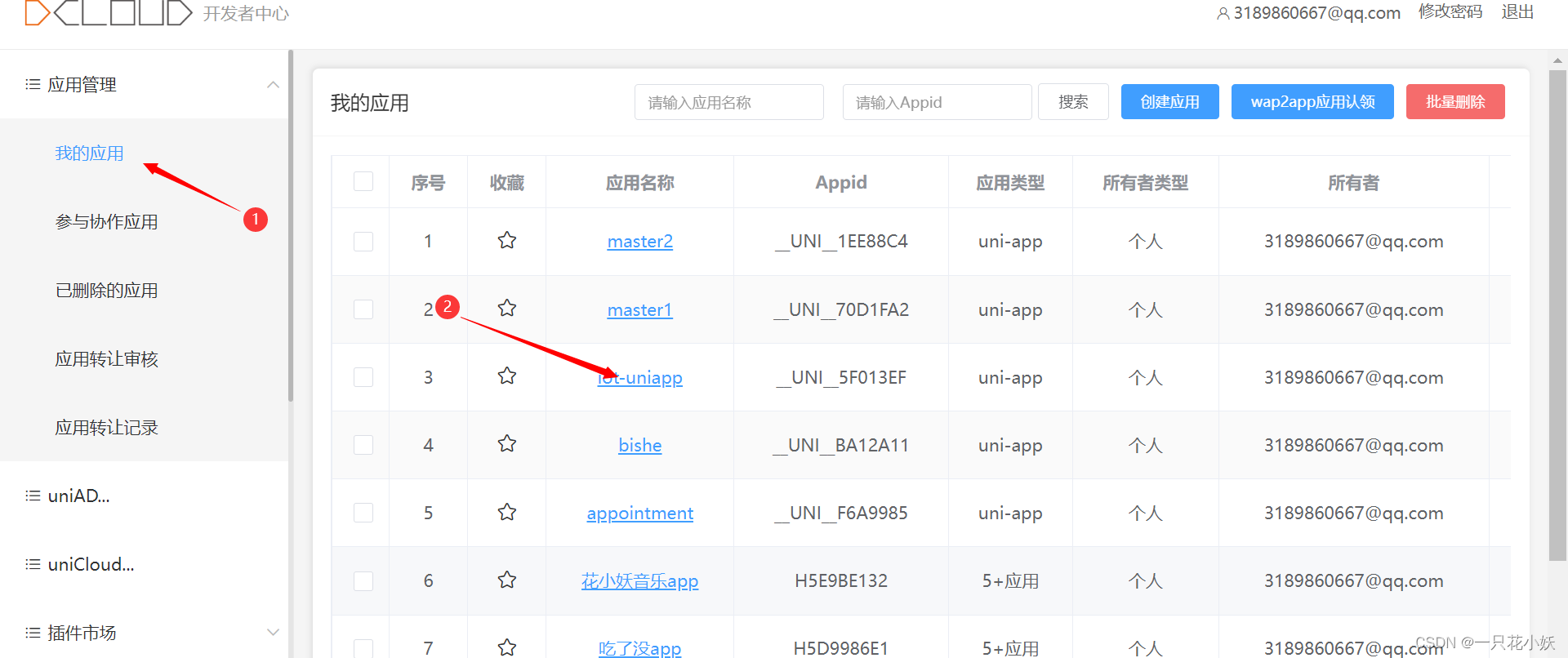Open 应用转让记录 sidebar item
Image resolution: width=1568 pixels, height=658 pixels.
106,428
